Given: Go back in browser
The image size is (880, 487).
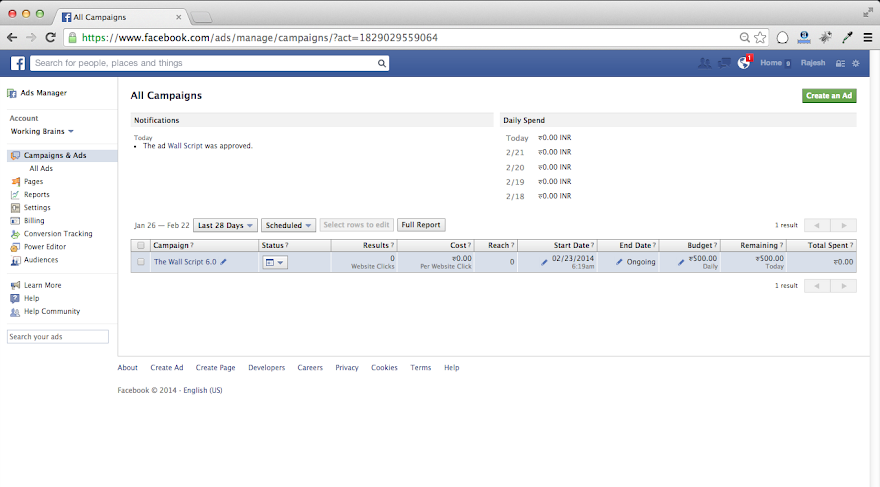Looking at the screenshot, I should click(12, 38).
